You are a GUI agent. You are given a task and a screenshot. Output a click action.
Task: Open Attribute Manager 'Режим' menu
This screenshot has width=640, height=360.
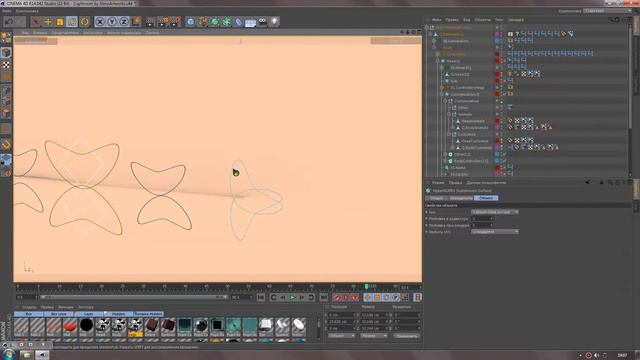point(438,183)
